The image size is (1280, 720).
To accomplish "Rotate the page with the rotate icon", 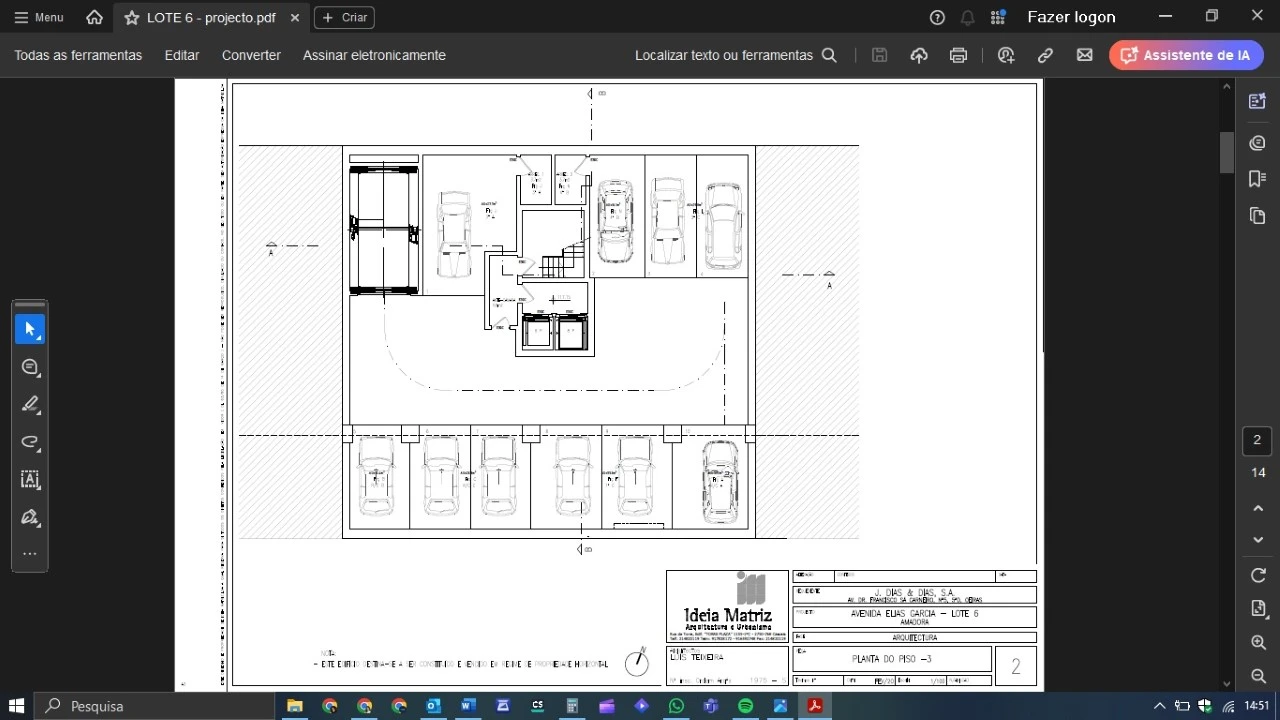I will click(1258, 575).
